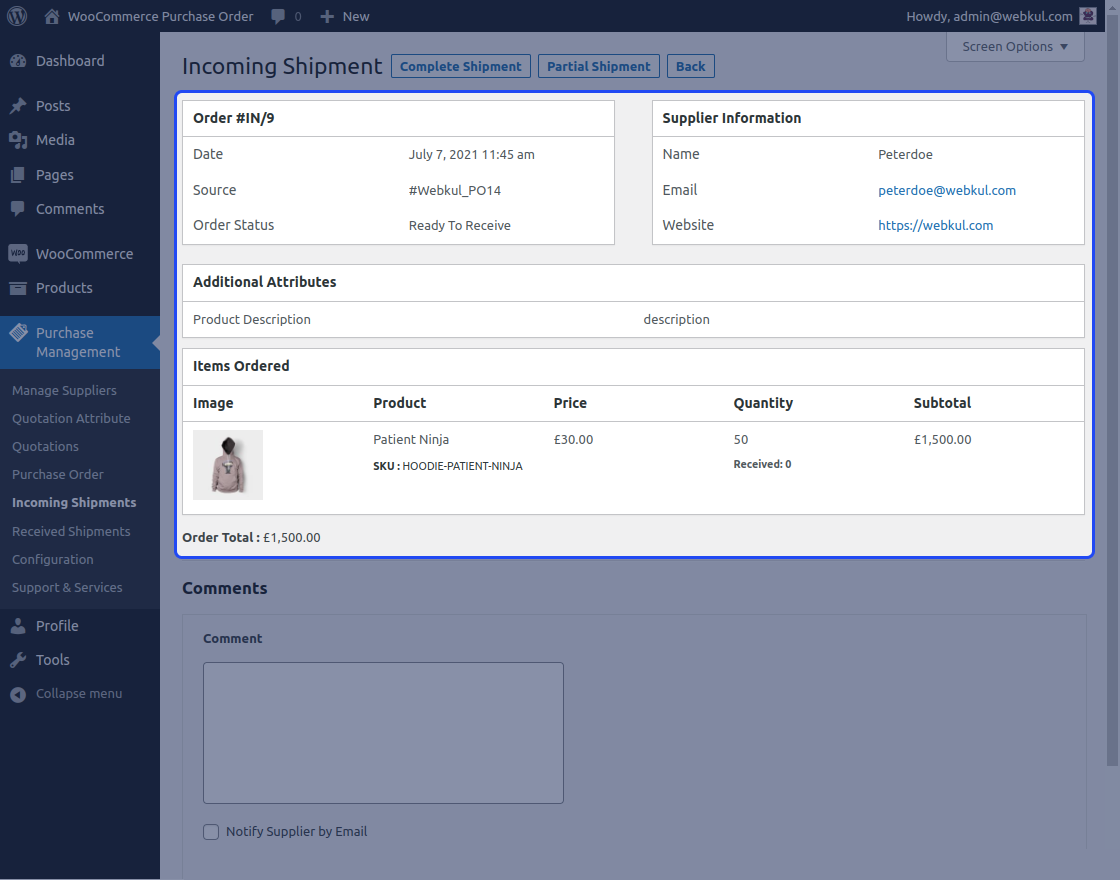Collapse the sidebar with the arrow icon

pyautogui.click(x=15, y=693)
